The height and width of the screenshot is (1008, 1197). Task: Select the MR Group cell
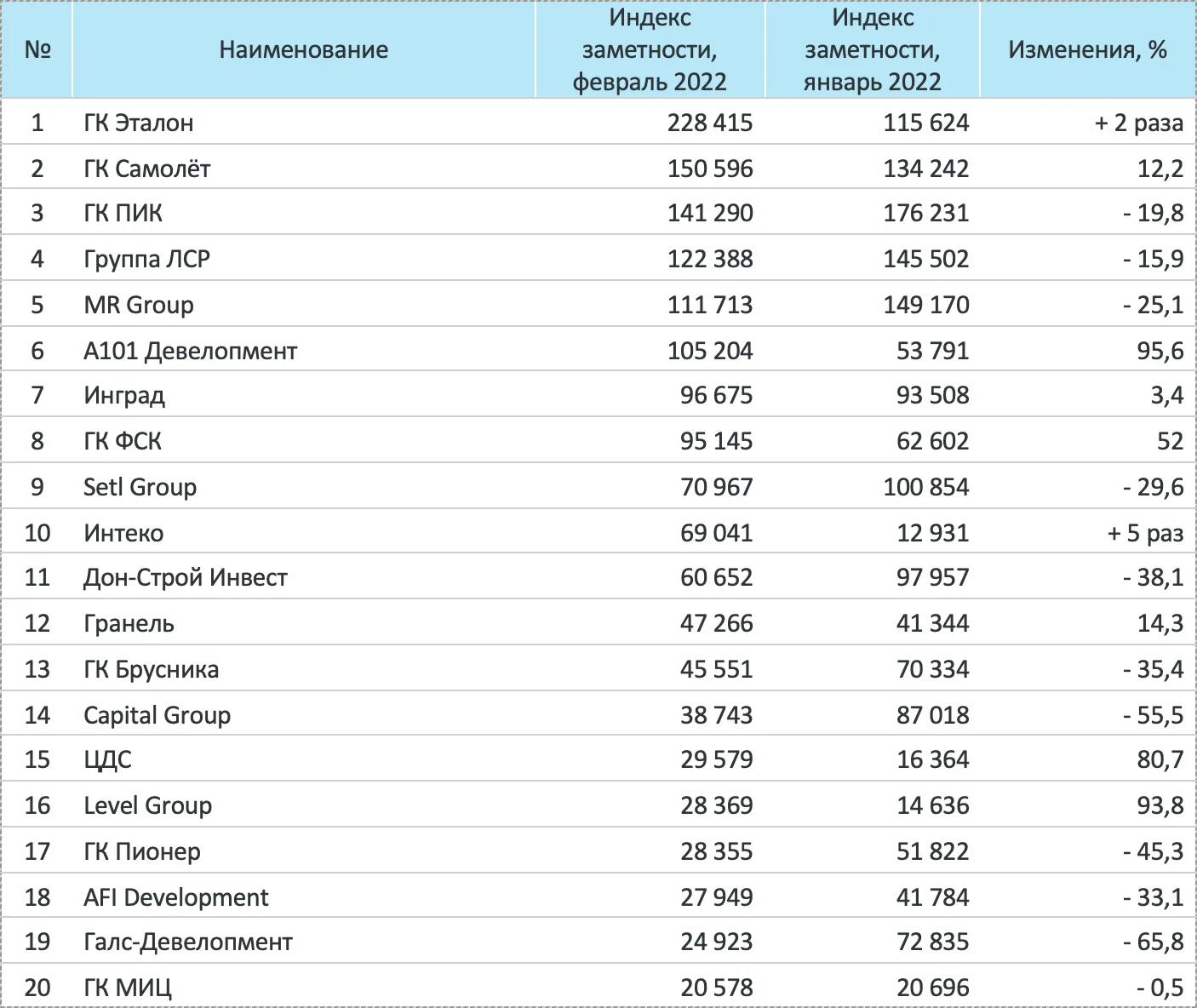pos(139,305)
